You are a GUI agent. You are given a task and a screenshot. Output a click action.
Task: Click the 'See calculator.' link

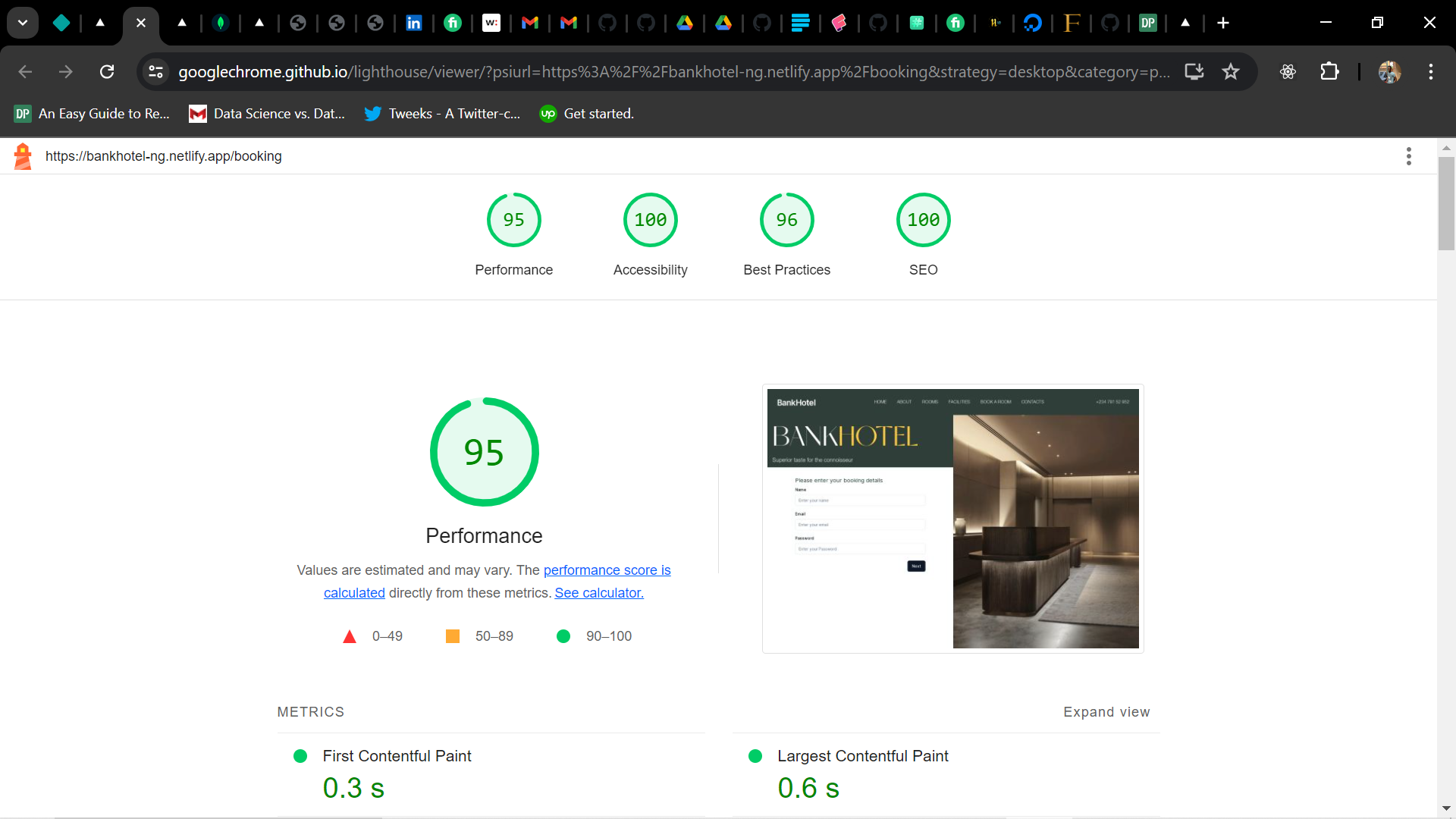click(599, 592)
